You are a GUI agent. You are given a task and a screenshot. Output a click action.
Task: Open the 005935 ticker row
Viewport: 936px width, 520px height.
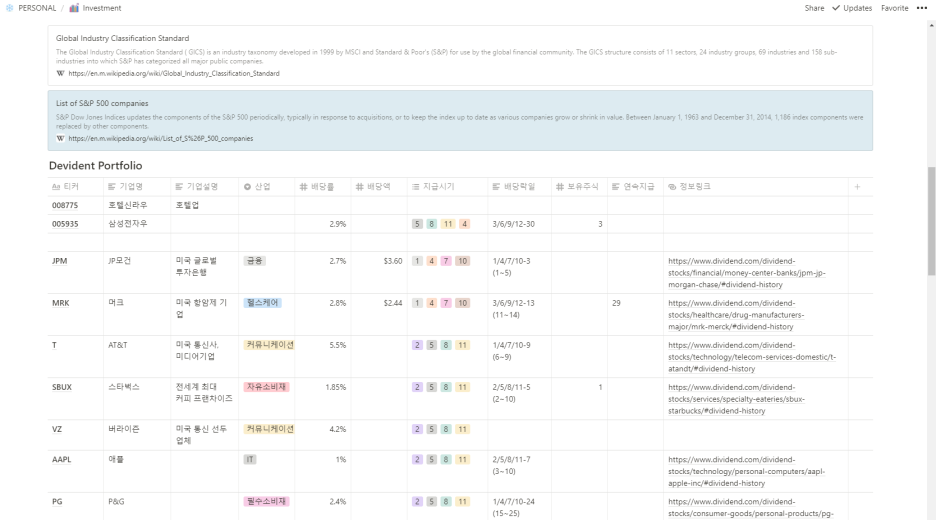click(x=65, y=224)
